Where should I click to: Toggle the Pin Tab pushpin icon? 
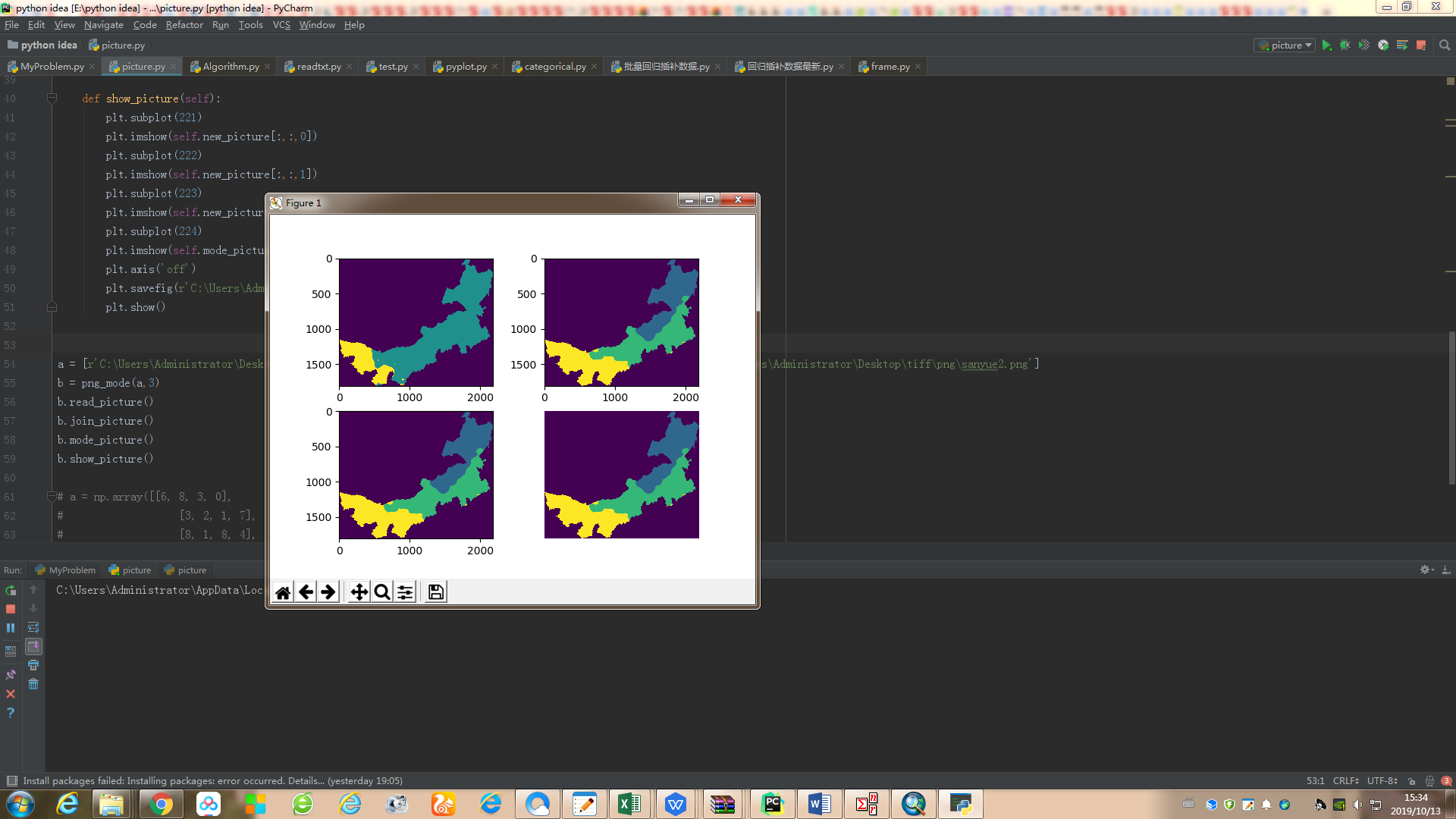click(11, 674)
